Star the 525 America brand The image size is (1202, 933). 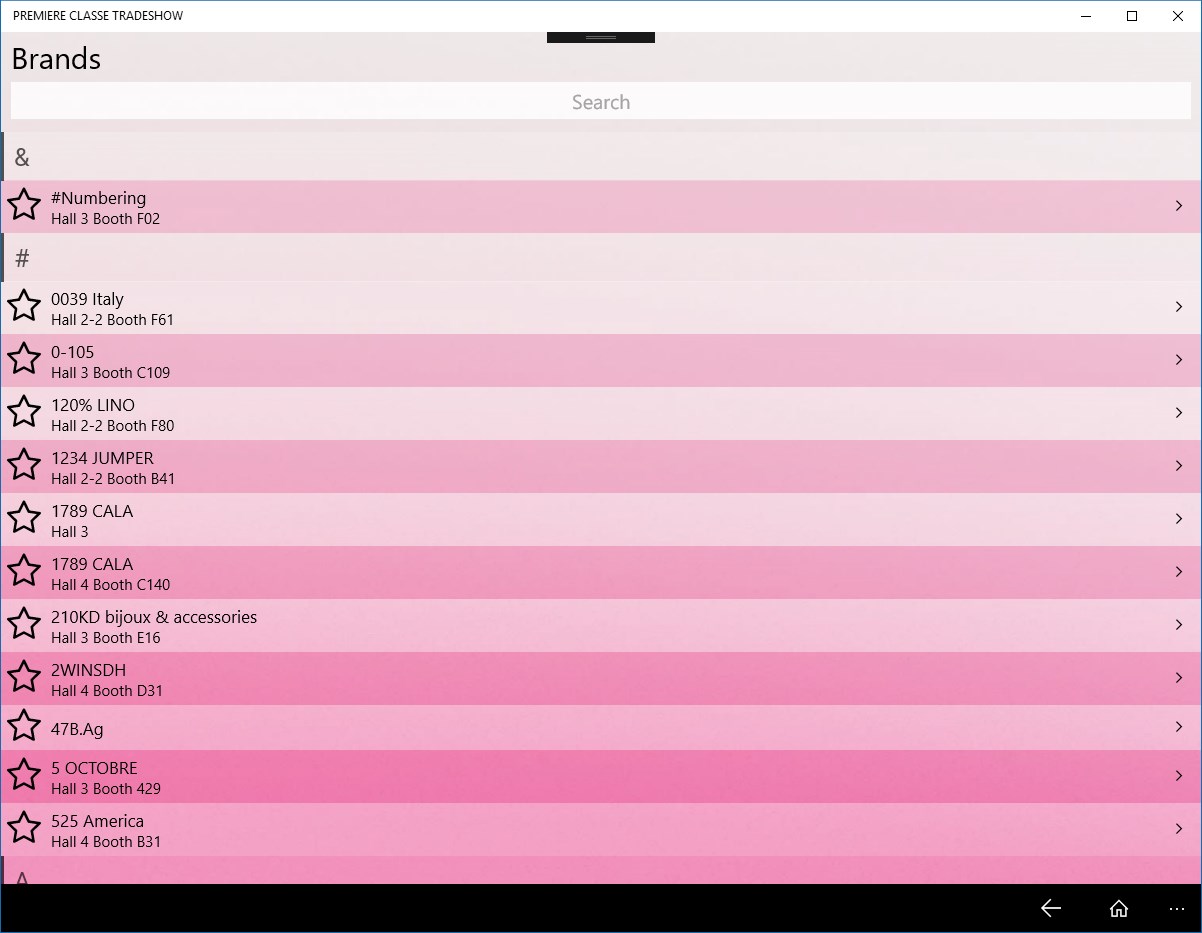click(24, 828)
